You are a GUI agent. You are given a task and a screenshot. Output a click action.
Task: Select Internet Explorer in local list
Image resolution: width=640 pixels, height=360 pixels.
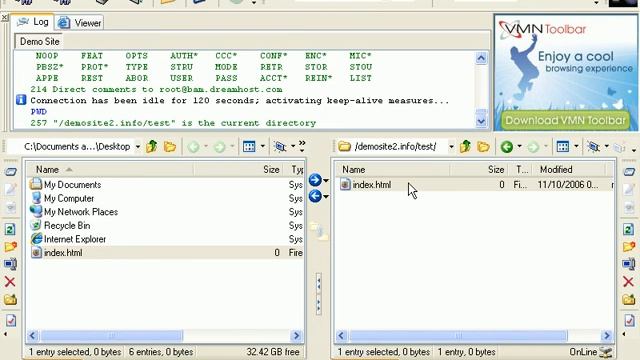[x=75, y=239]
